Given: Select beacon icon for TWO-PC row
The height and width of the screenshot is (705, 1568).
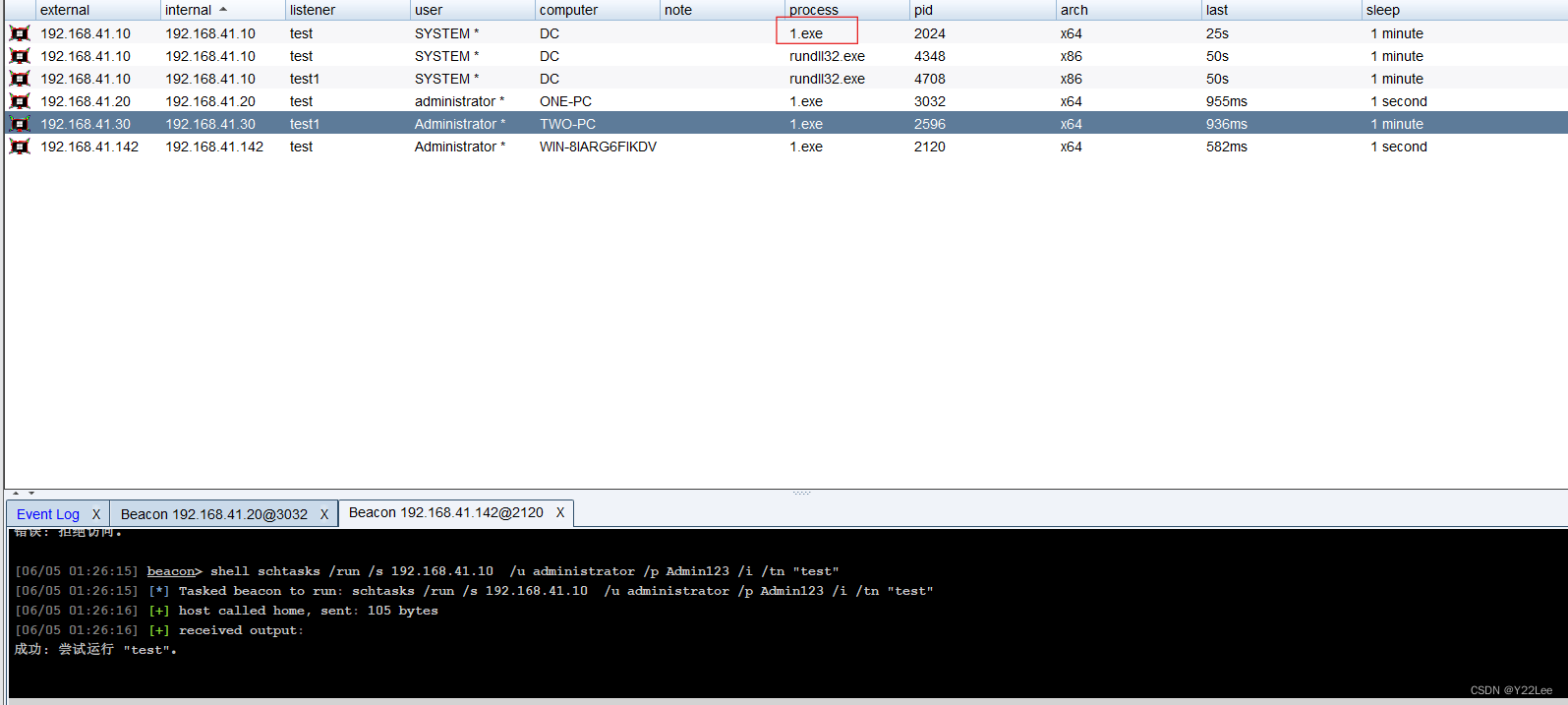Looking at the screenshot, I should pyautogui.click(x=20, y=124).
